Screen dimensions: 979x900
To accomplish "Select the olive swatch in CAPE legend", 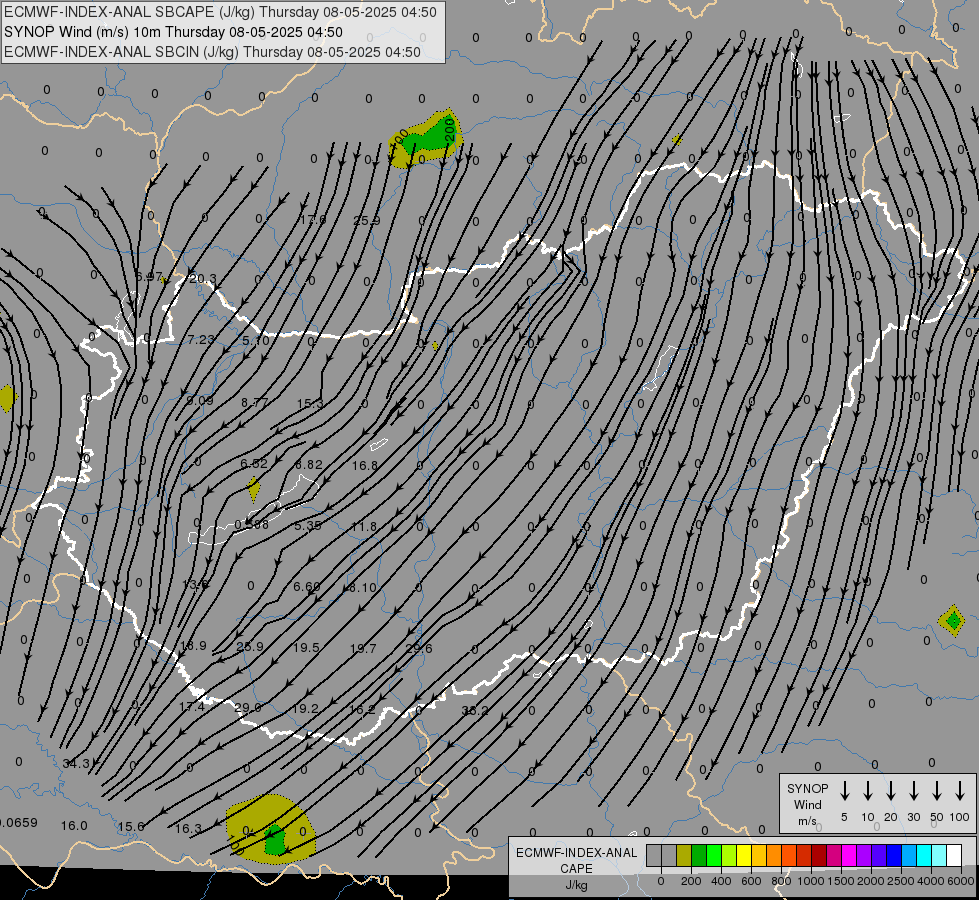I will click(x=684, y=856).
